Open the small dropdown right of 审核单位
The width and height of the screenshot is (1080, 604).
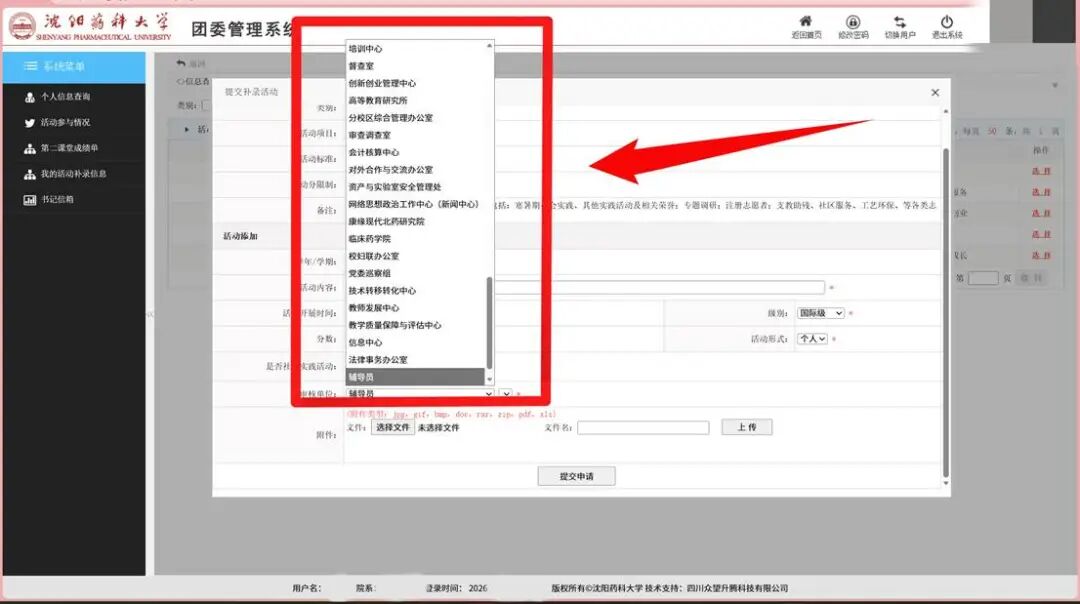click(506, 394)
